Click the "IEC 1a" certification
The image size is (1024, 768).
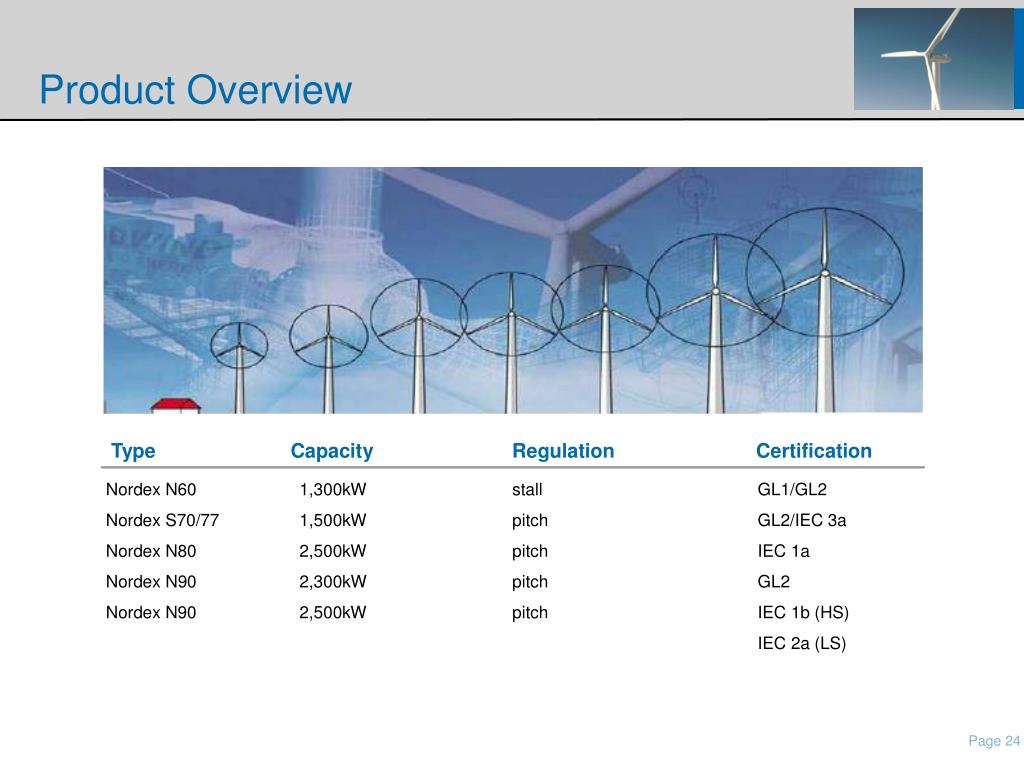(x=783, y=551)
